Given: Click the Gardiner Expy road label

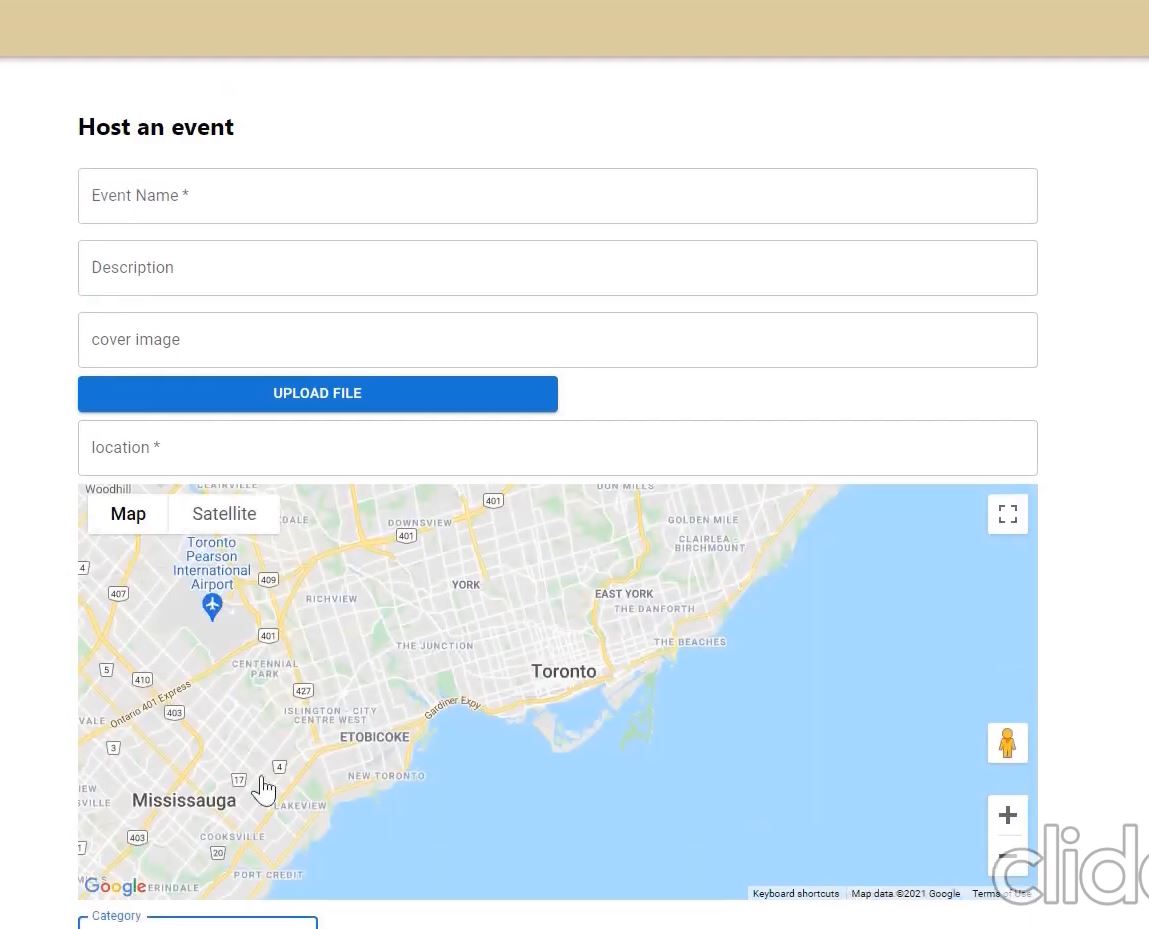Looking at the screenshot, I should [x=453, y=705].
